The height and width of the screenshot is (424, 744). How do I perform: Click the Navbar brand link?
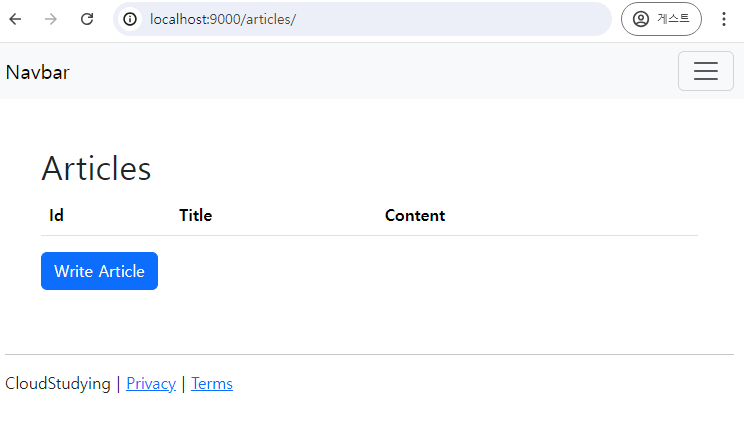(37, 73)
